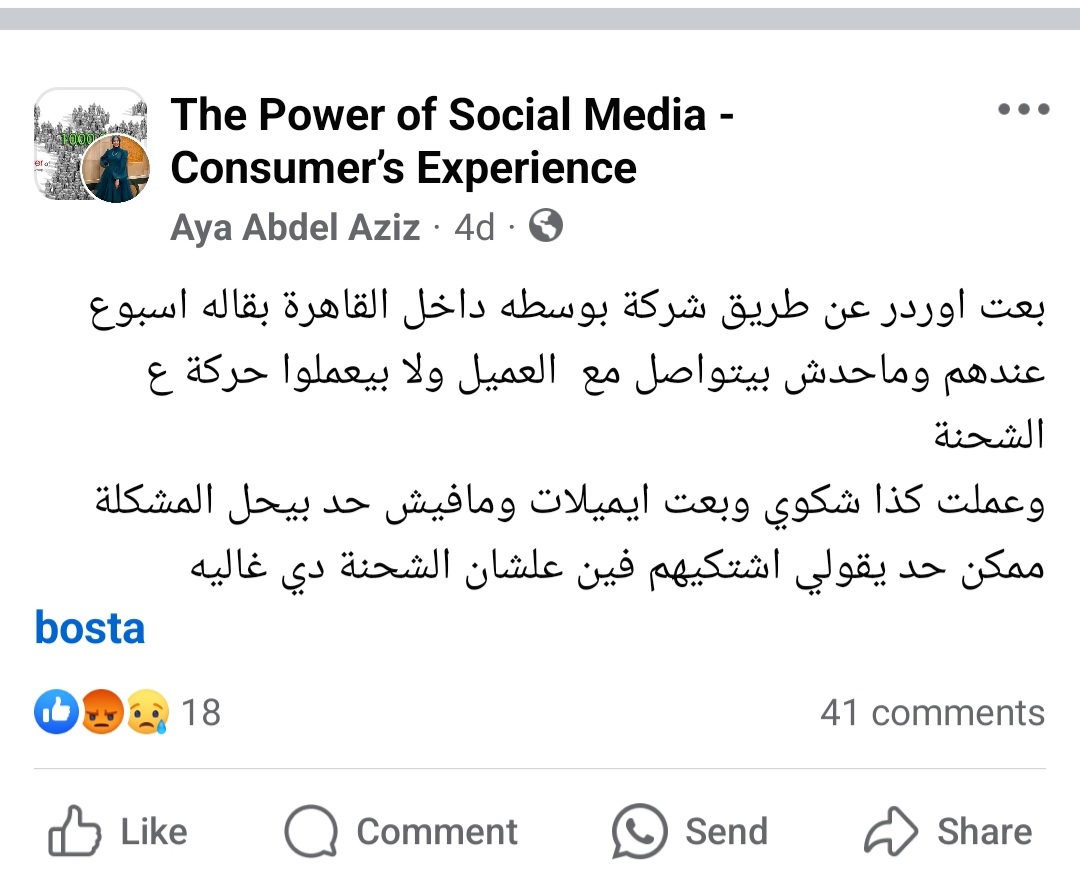Viewport: 1080px width, 880px height.
Task: Open the three-dots post options menu
Action: [1024, 110]
